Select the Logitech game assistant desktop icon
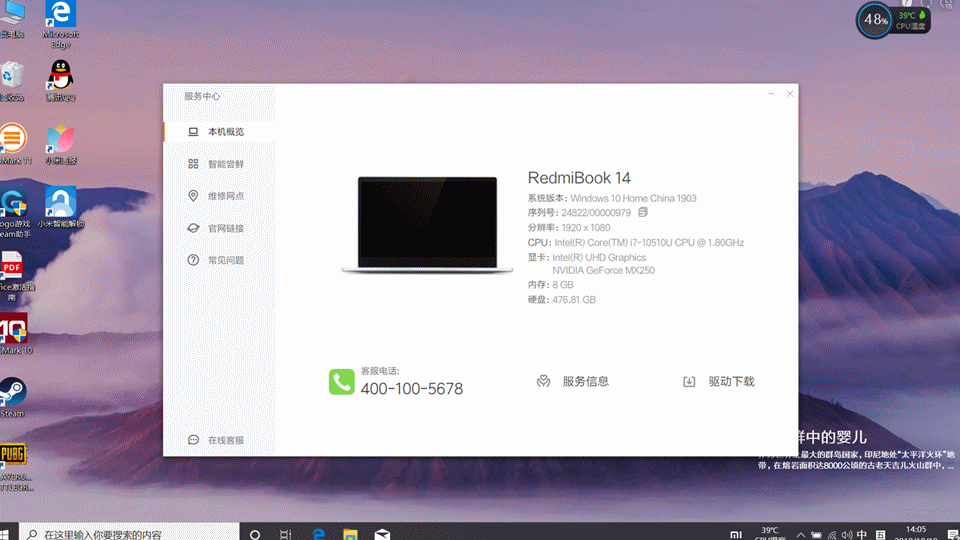The image size is (960, 540). (x=15, y=212)
